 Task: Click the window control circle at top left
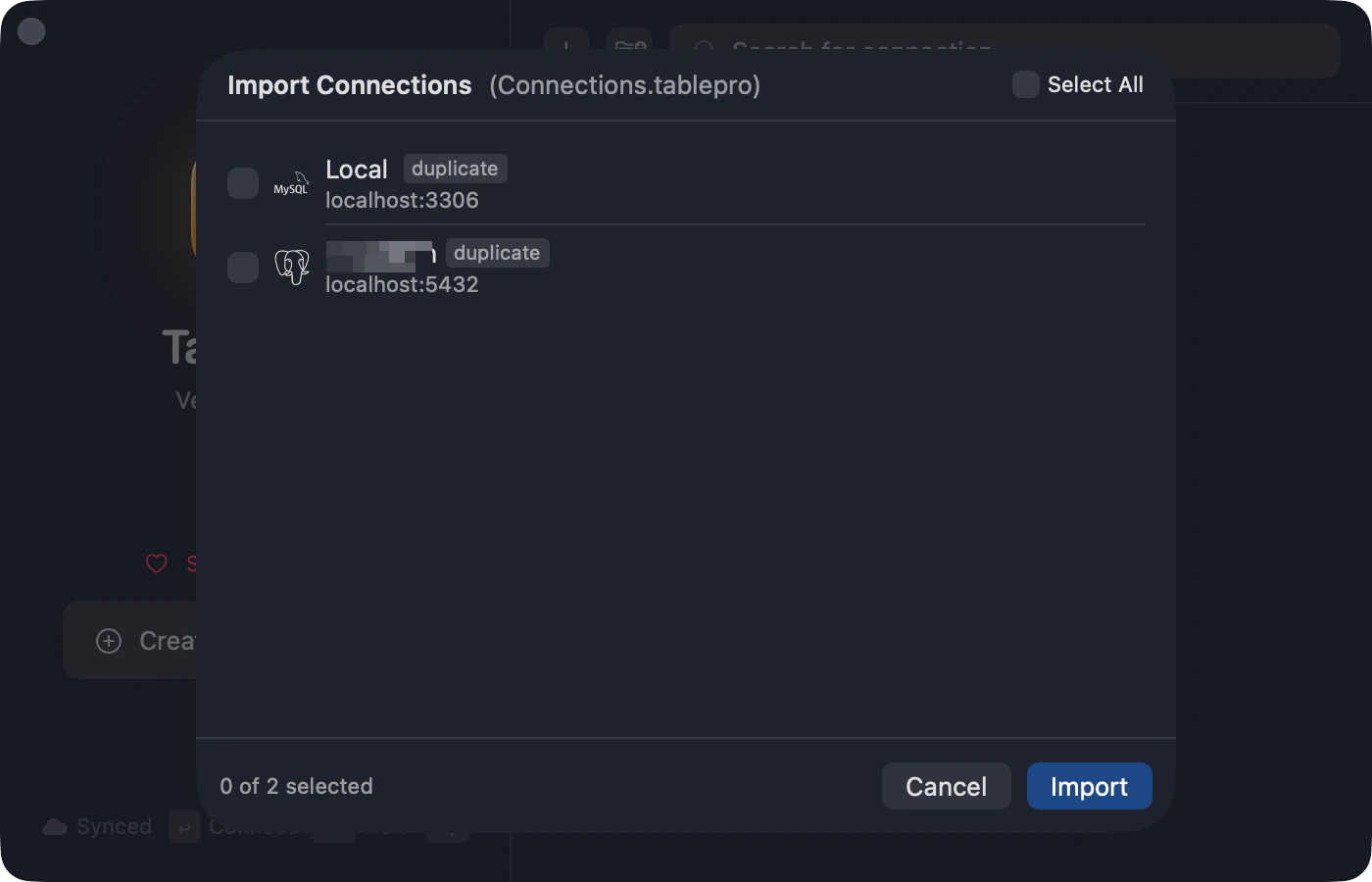(30, 31)
